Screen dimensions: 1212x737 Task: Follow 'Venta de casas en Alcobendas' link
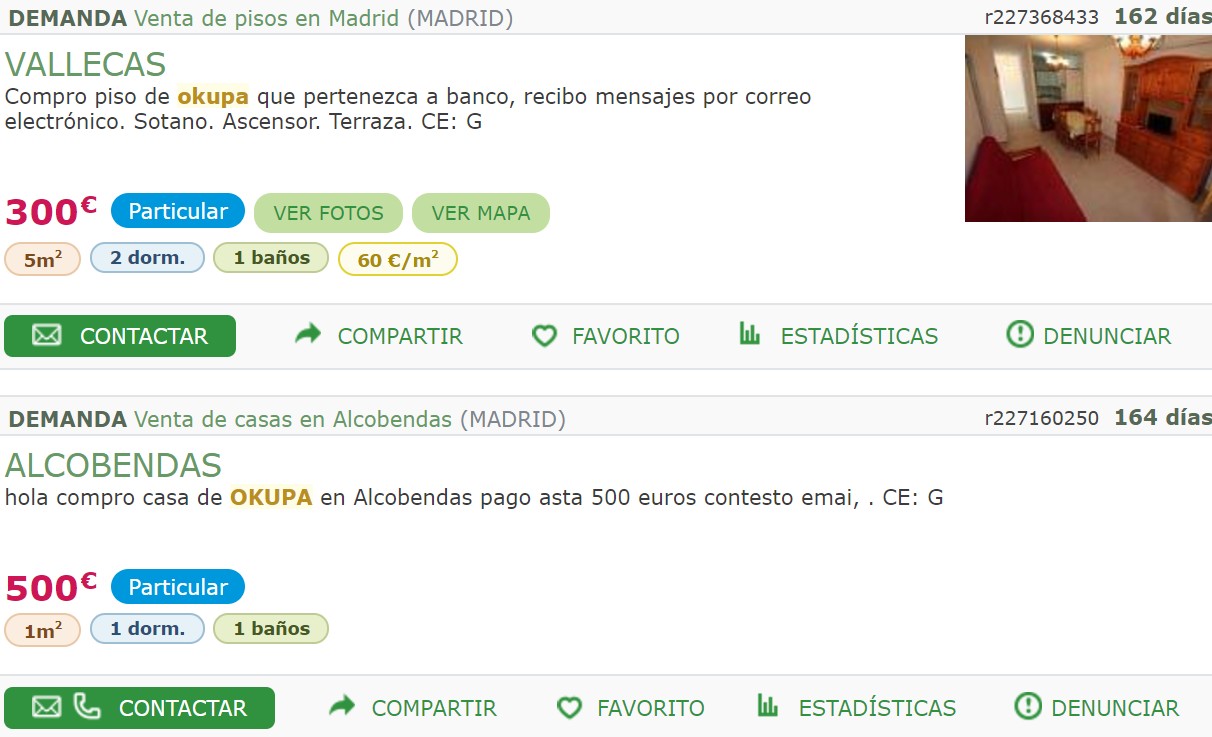coord(293,419)
